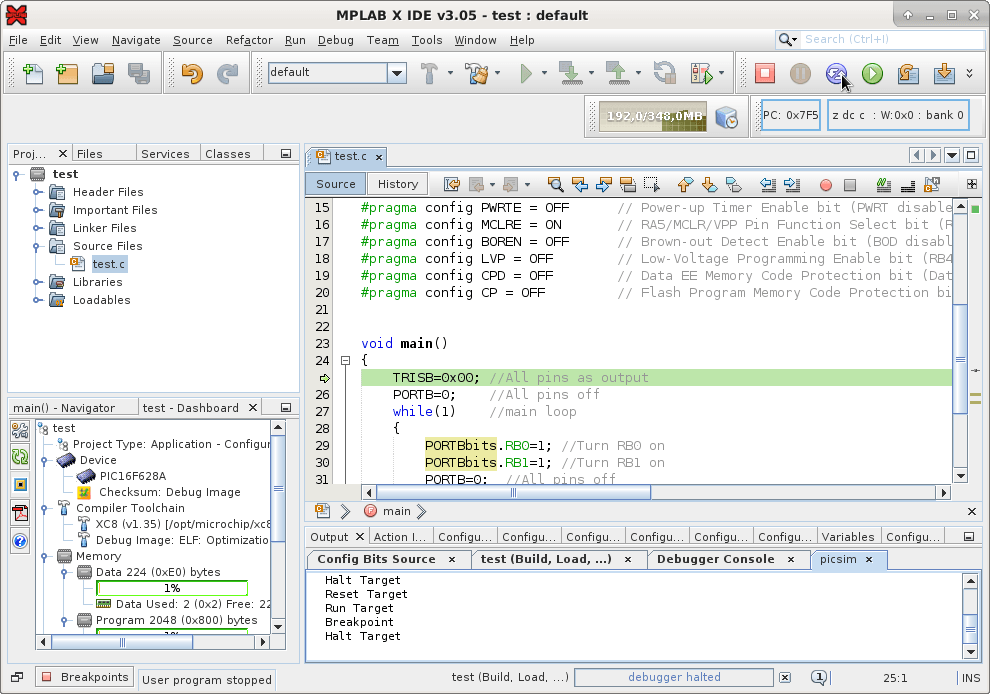
Task: Close the test.c editor tab
Action: [378, 157]
